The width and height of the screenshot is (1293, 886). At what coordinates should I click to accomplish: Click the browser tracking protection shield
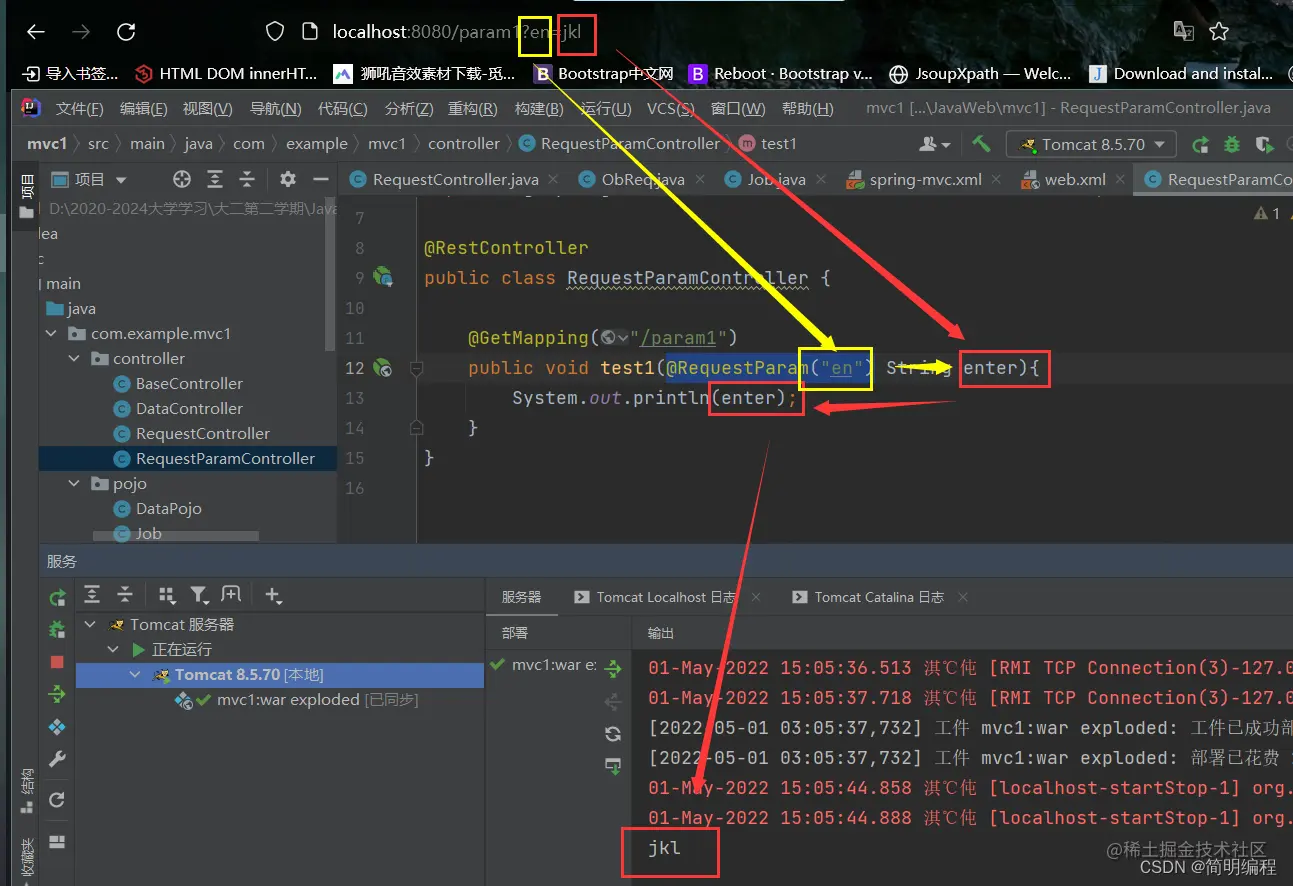point(275,32)
